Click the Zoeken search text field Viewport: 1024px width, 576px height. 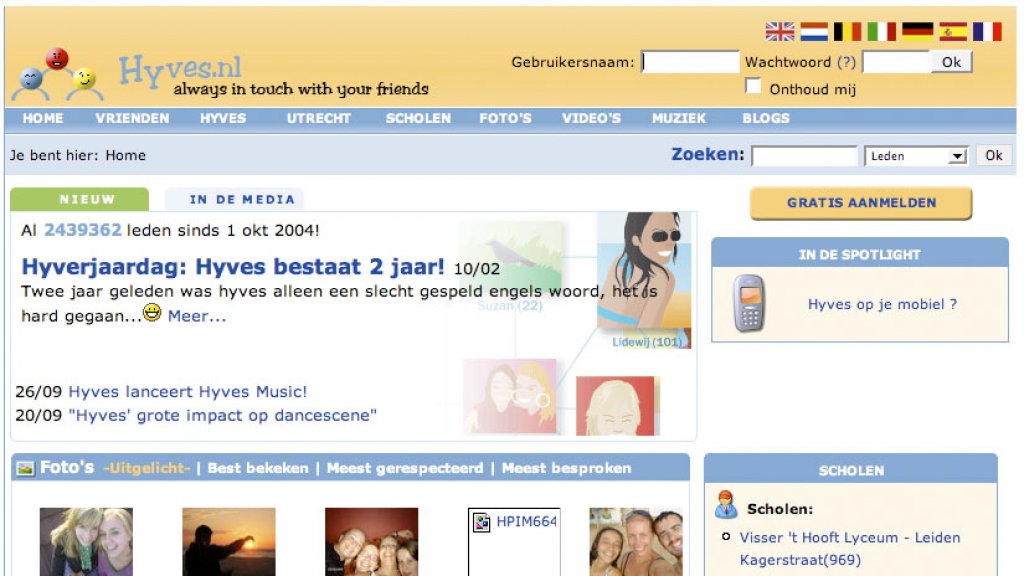click(805, 156)
